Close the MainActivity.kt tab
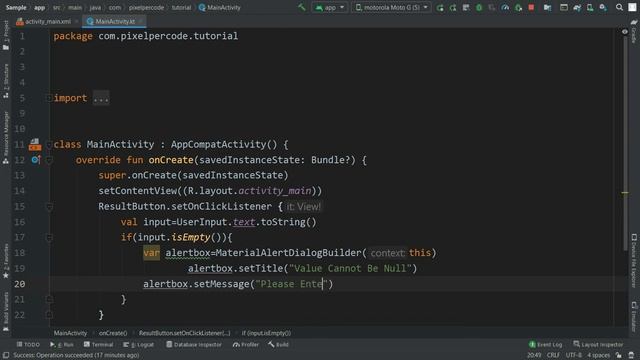The width and height of the screenshot is (640, 360). pyautogui.click(x=140, y=21)
